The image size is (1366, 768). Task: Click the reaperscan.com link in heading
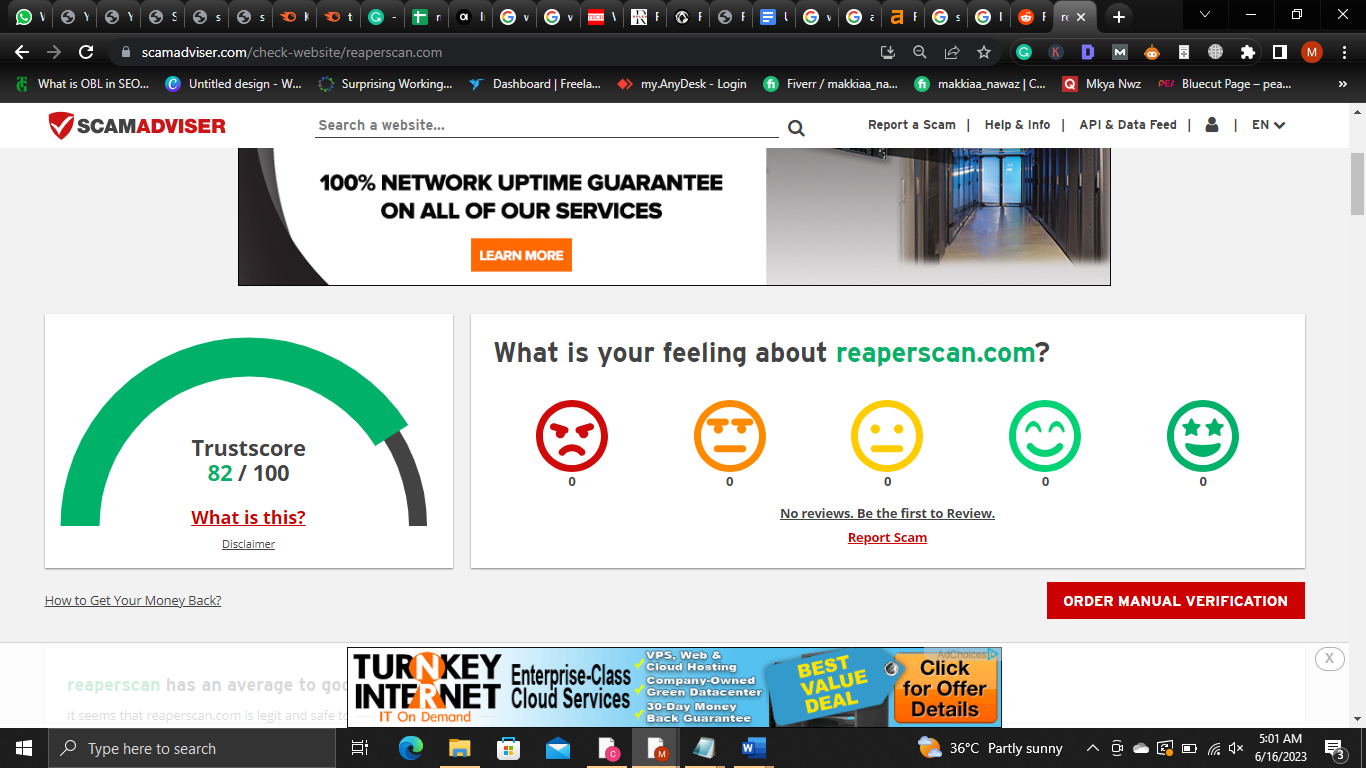tap(935, 352)
